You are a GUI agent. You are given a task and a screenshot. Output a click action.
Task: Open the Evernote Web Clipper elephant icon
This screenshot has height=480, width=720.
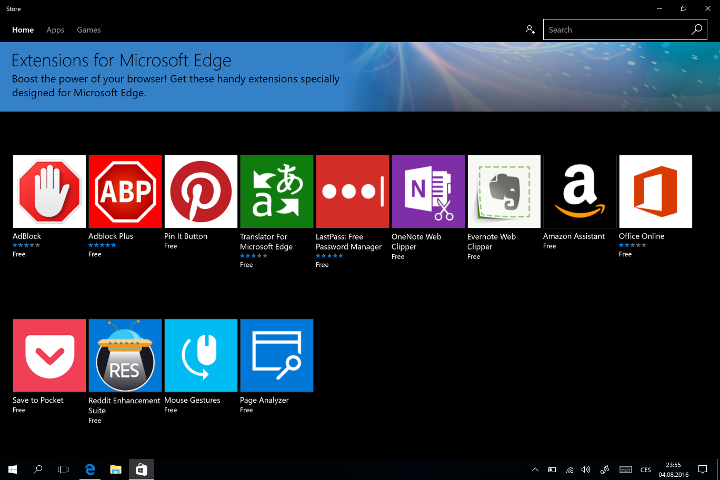pyautogui.click(x=504, y=191)
